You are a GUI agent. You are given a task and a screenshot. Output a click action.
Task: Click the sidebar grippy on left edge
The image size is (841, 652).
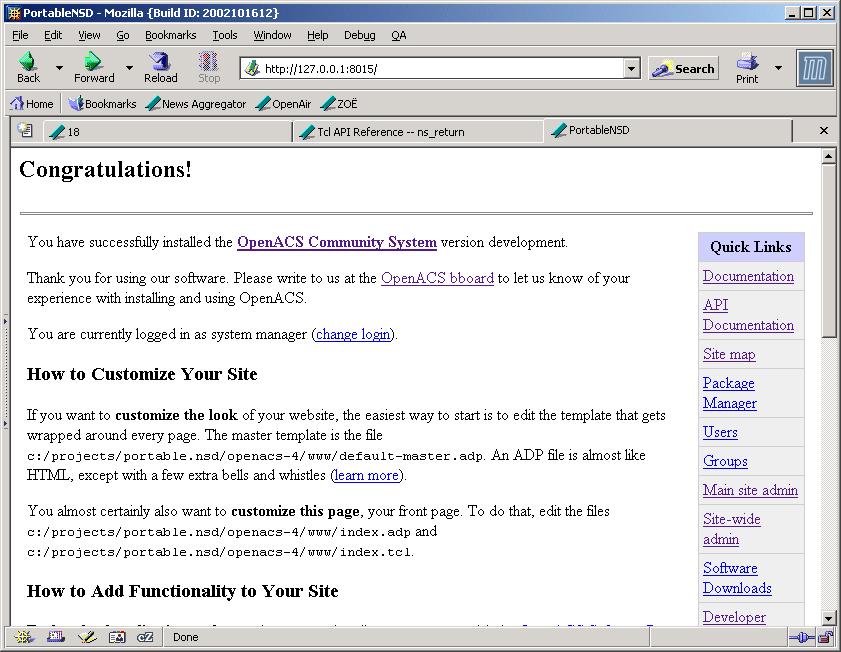(x=5, y=373)
